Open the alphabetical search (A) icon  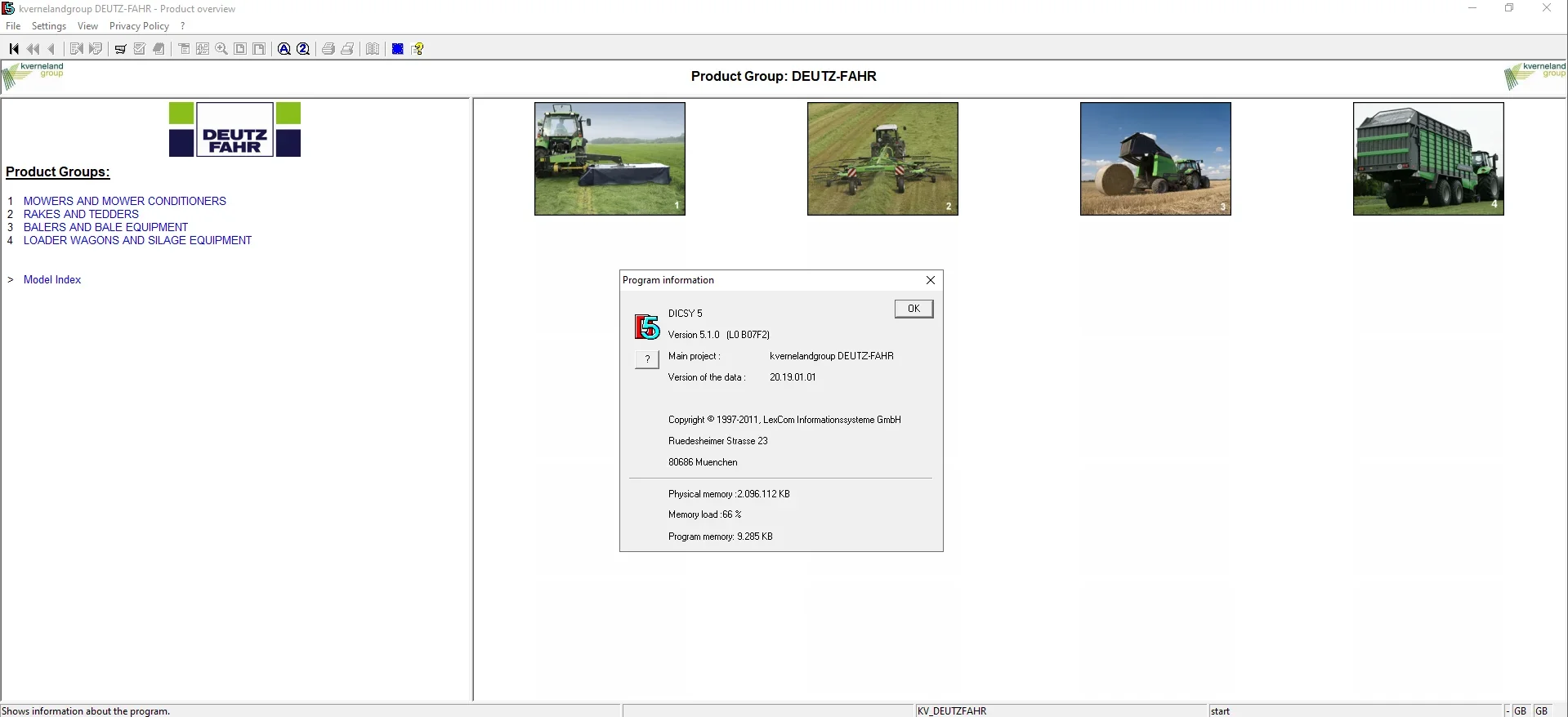284,49
